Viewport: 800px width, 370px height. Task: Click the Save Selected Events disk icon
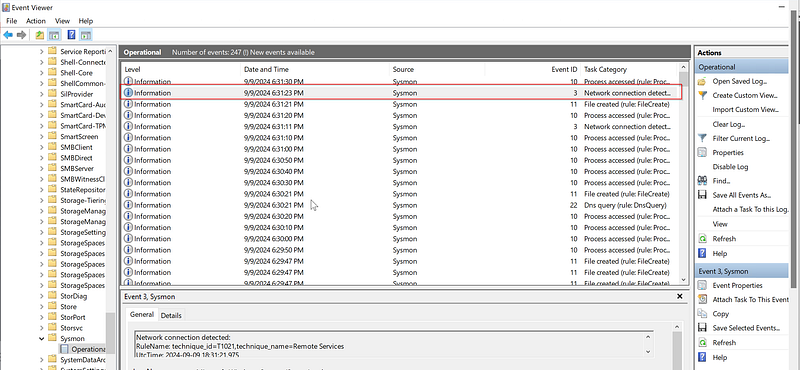tap(703, 328)
